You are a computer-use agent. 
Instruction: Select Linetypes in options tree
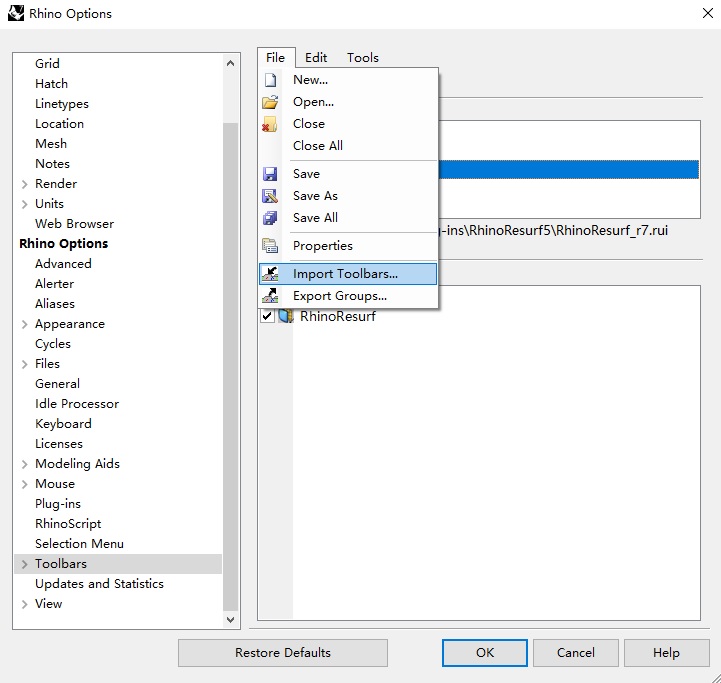(62, 104)
